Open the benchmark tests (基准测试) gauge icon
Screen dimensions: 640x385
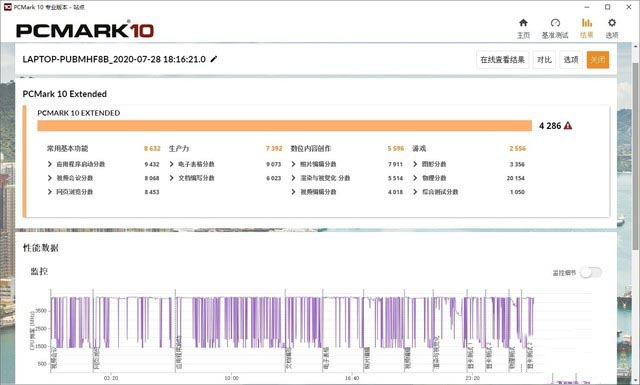coord(555,23)
